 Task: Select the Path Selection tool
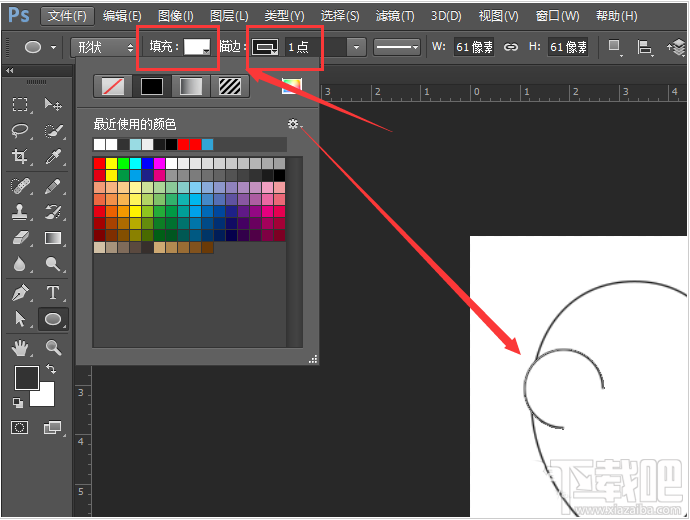(20, 319)
